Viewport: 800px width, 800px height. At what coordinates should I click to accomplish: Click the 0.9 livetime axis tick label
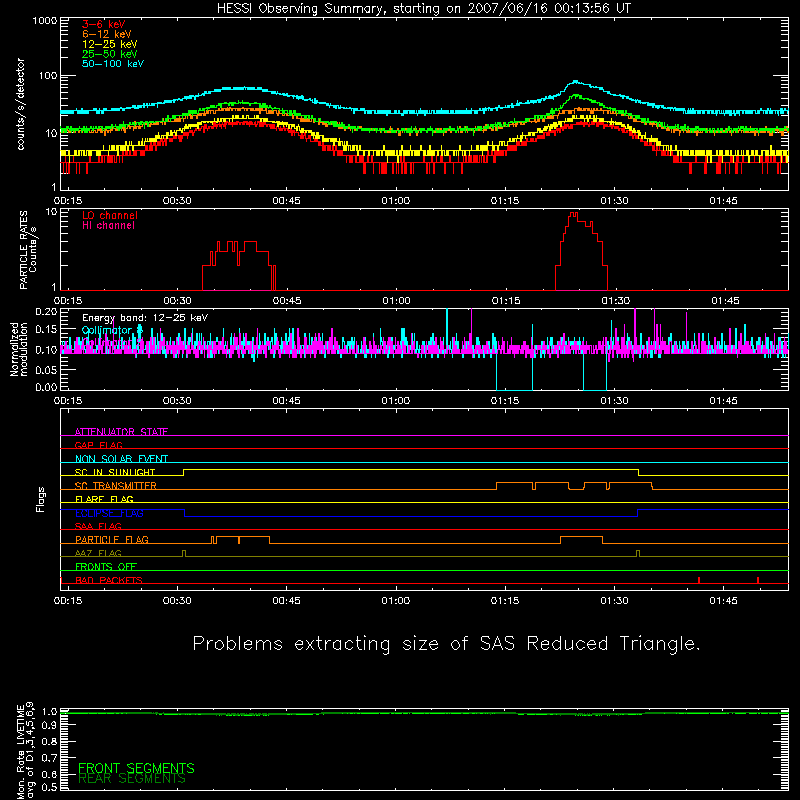(x=49, y=726)
